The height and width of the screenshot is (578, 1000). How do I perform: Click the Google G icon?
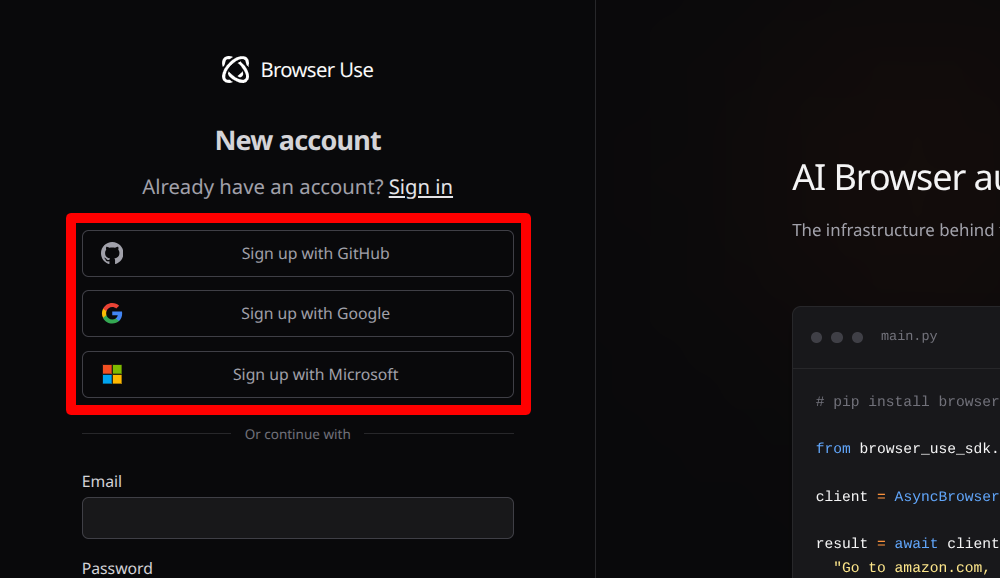click(112, 313)
